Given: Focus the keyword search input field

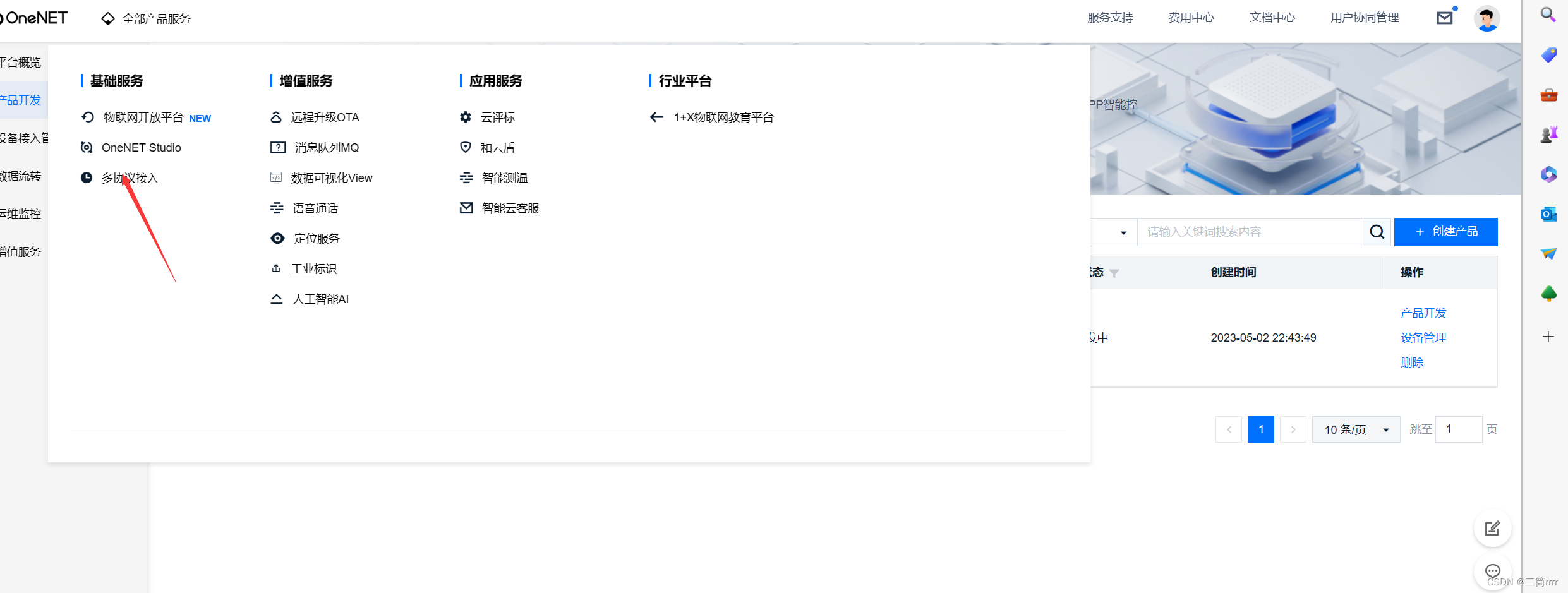Looking at the screenshot, I should tap(1250, 232).
